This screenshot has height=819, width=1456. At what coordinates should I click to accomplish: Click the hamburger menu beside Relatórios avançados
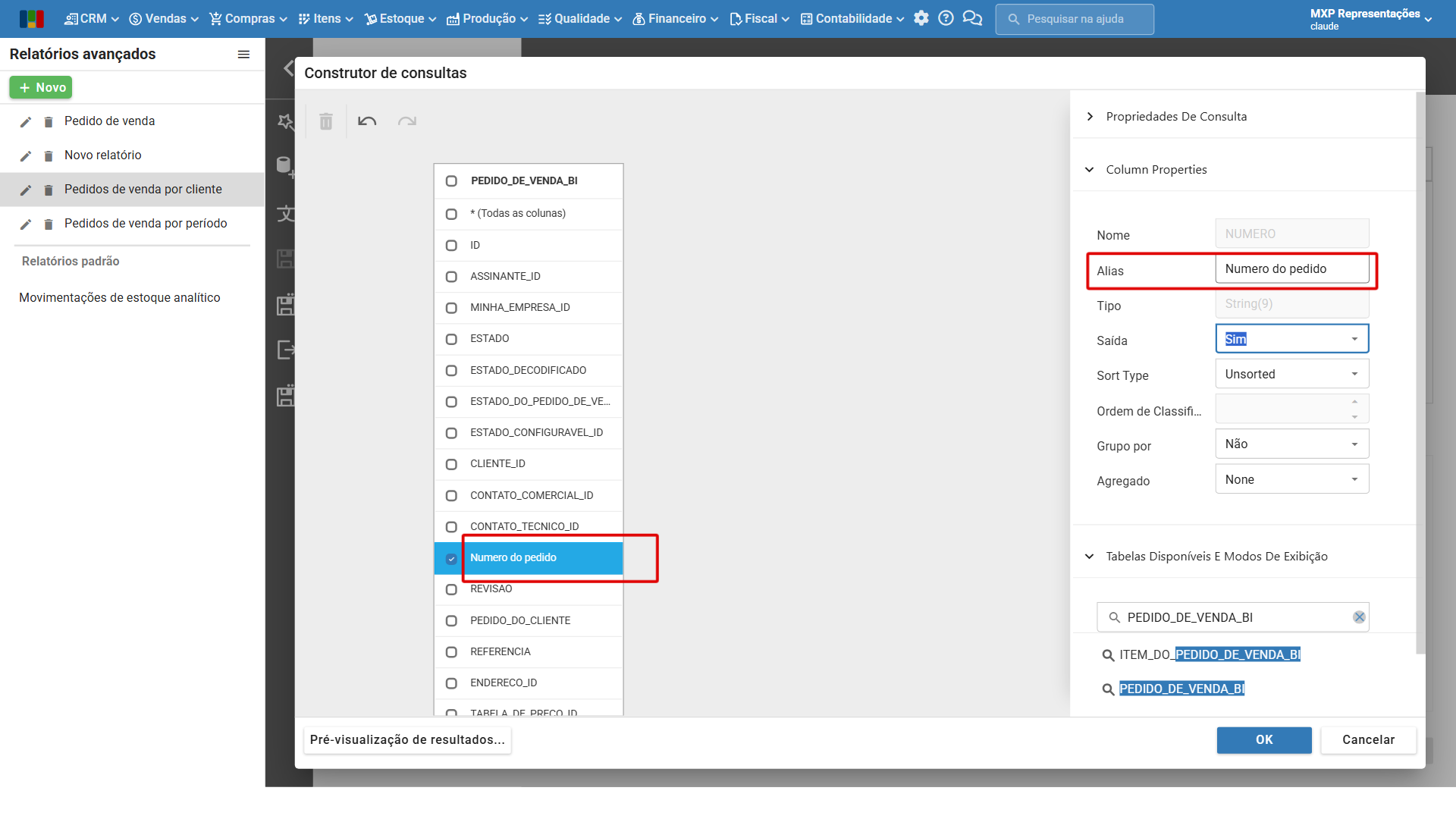pos(243,54)
